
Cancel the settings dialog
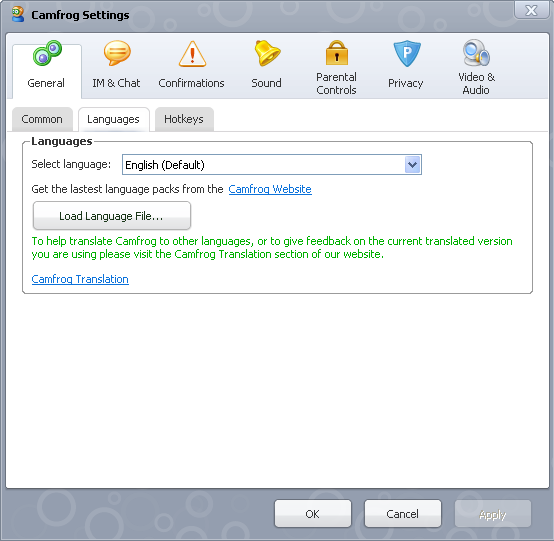coord(403,514)
